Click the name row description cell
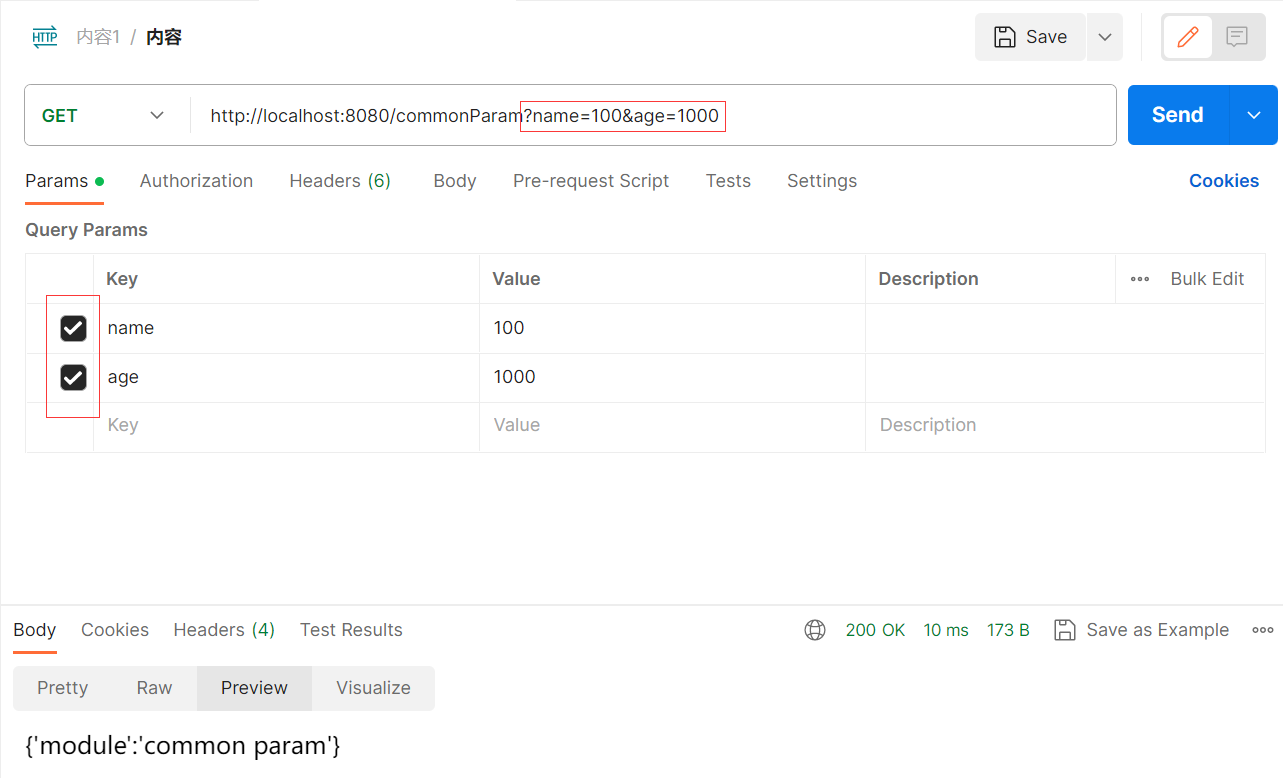Viewport: 1283px width, 778px height. [x=1065, y=328]
